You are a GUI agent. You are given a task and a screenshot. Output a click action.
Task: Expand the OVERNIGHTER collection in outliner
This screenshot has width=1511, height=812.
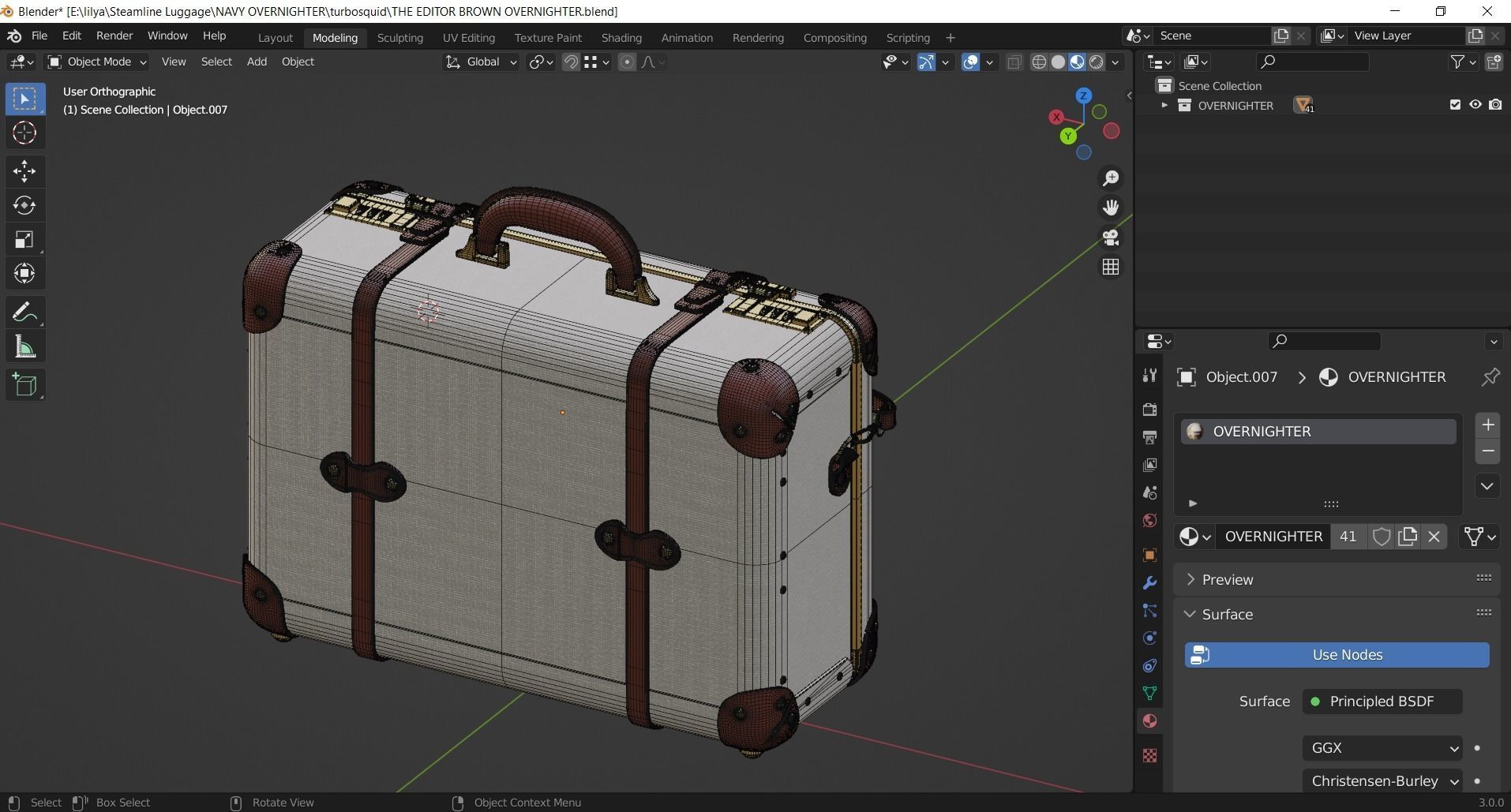[x=1164, y=105]
